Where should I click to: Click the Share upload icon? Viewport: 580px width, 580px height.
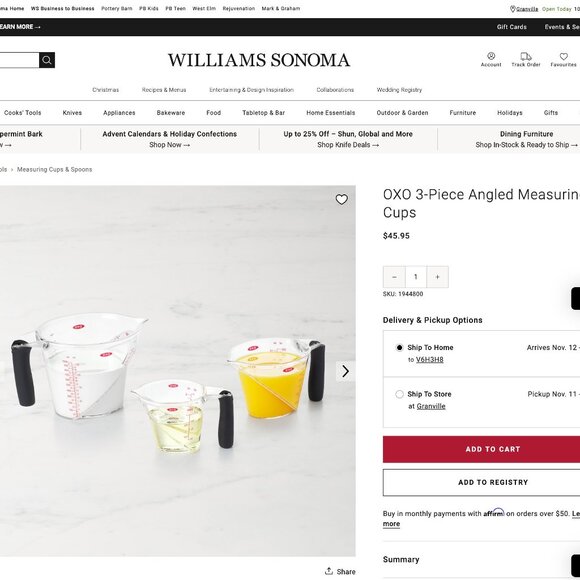328,571
